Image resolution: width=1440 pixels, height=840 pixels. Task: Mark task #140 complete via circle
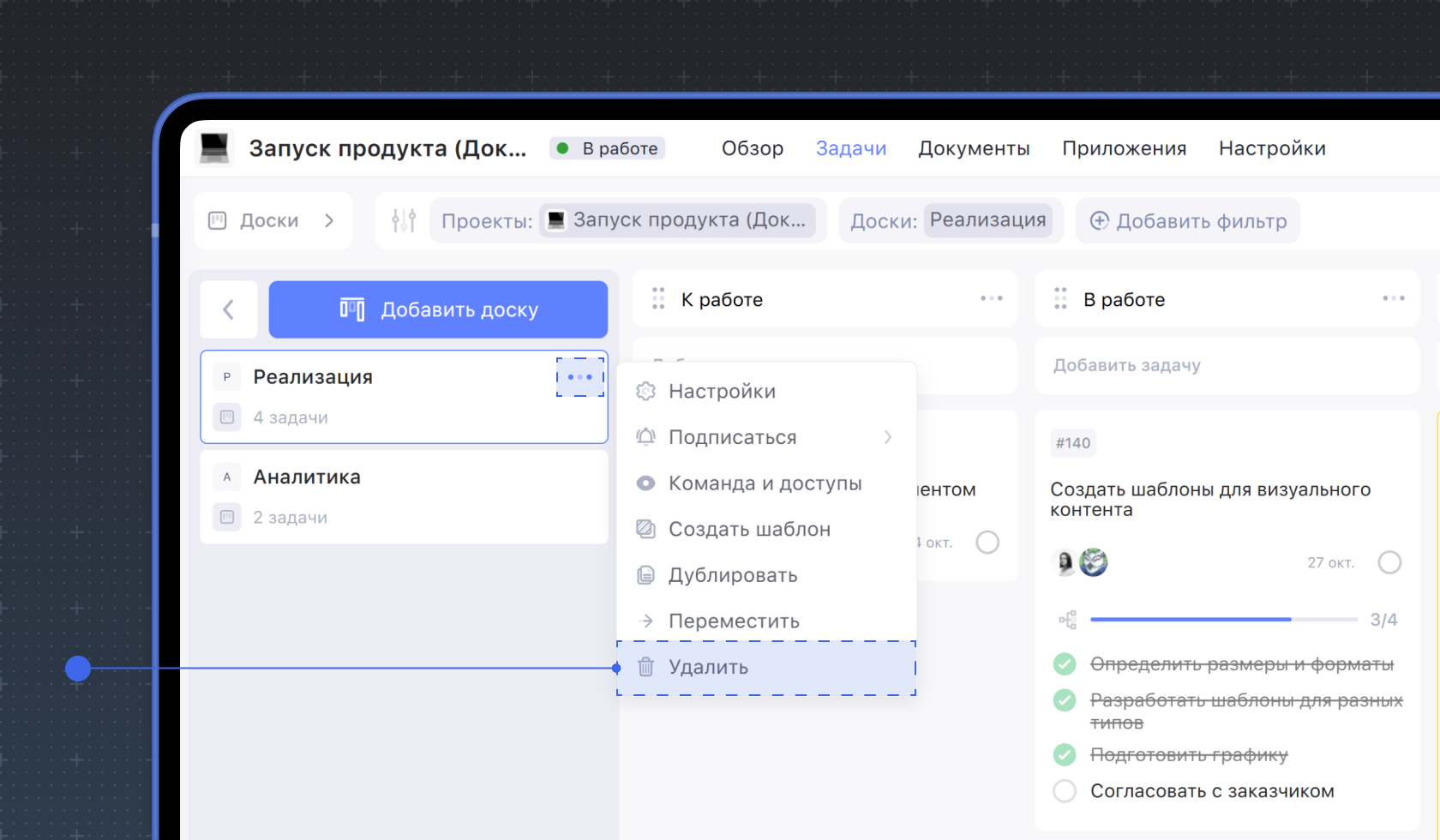coord(1389,562)
